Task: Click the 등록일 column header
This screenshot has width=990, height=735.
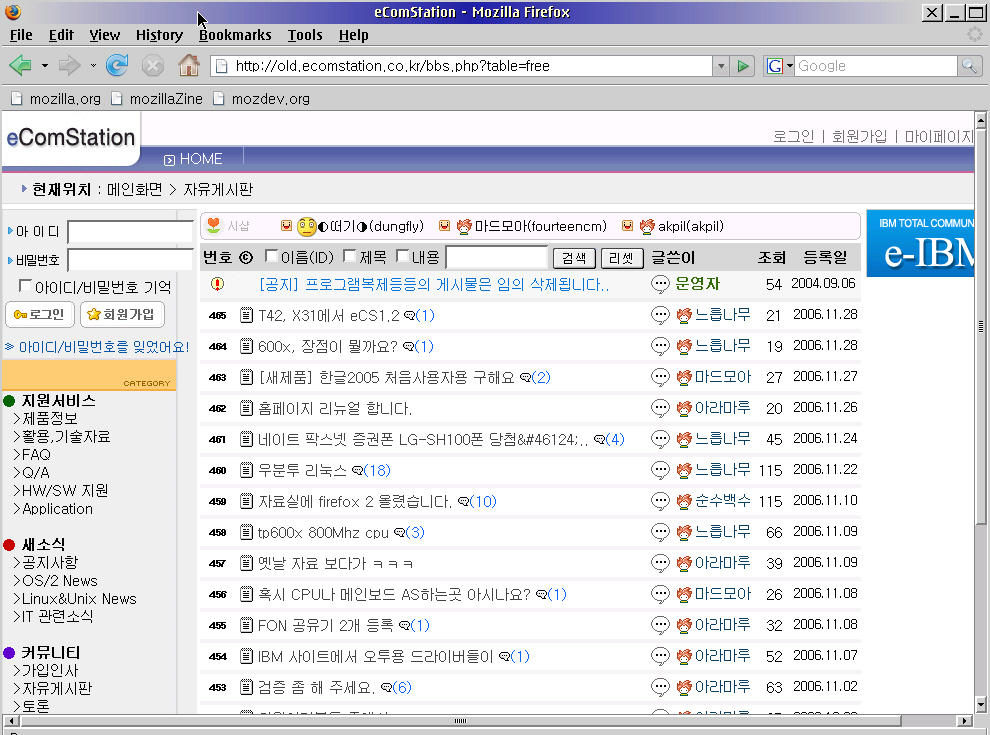Action: tap(825, 258)
